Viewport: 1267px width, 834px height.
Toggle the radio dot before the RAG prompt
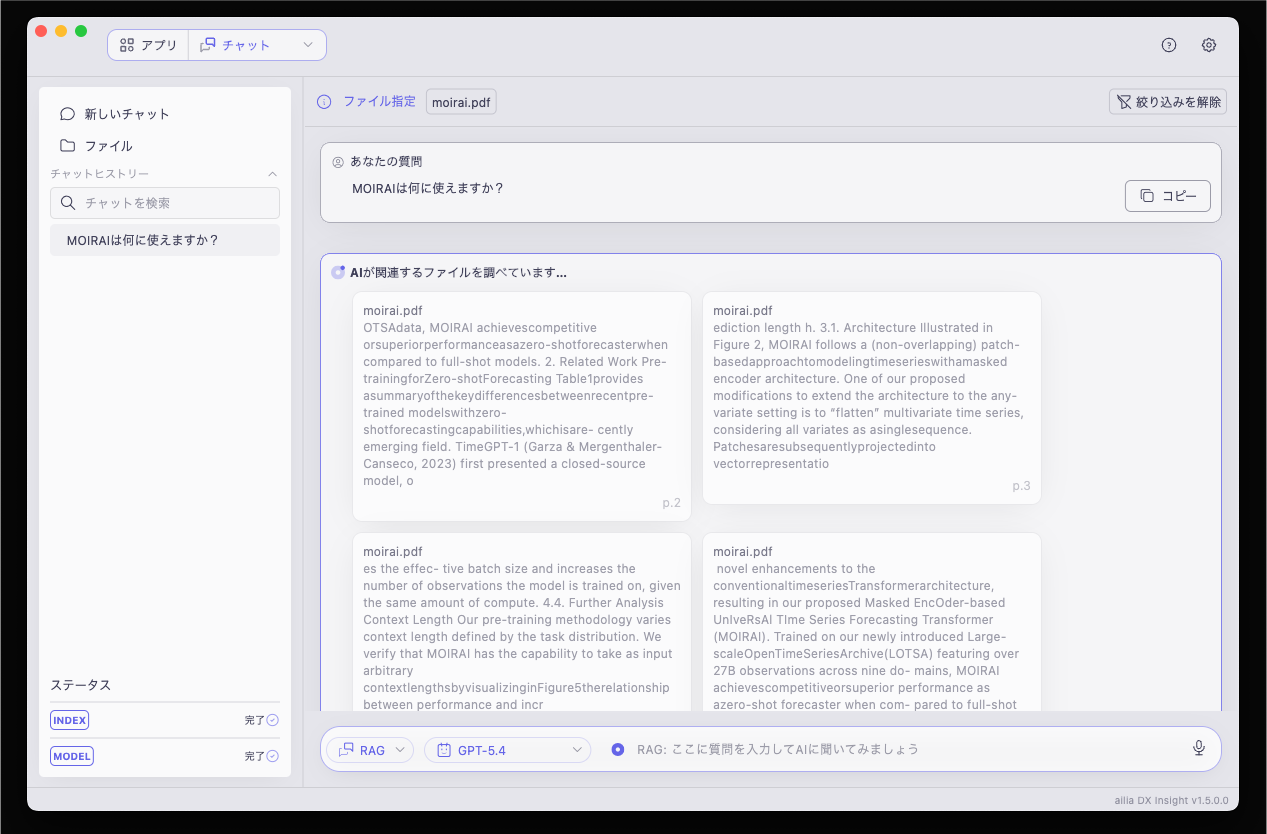(x=618, y=749)
